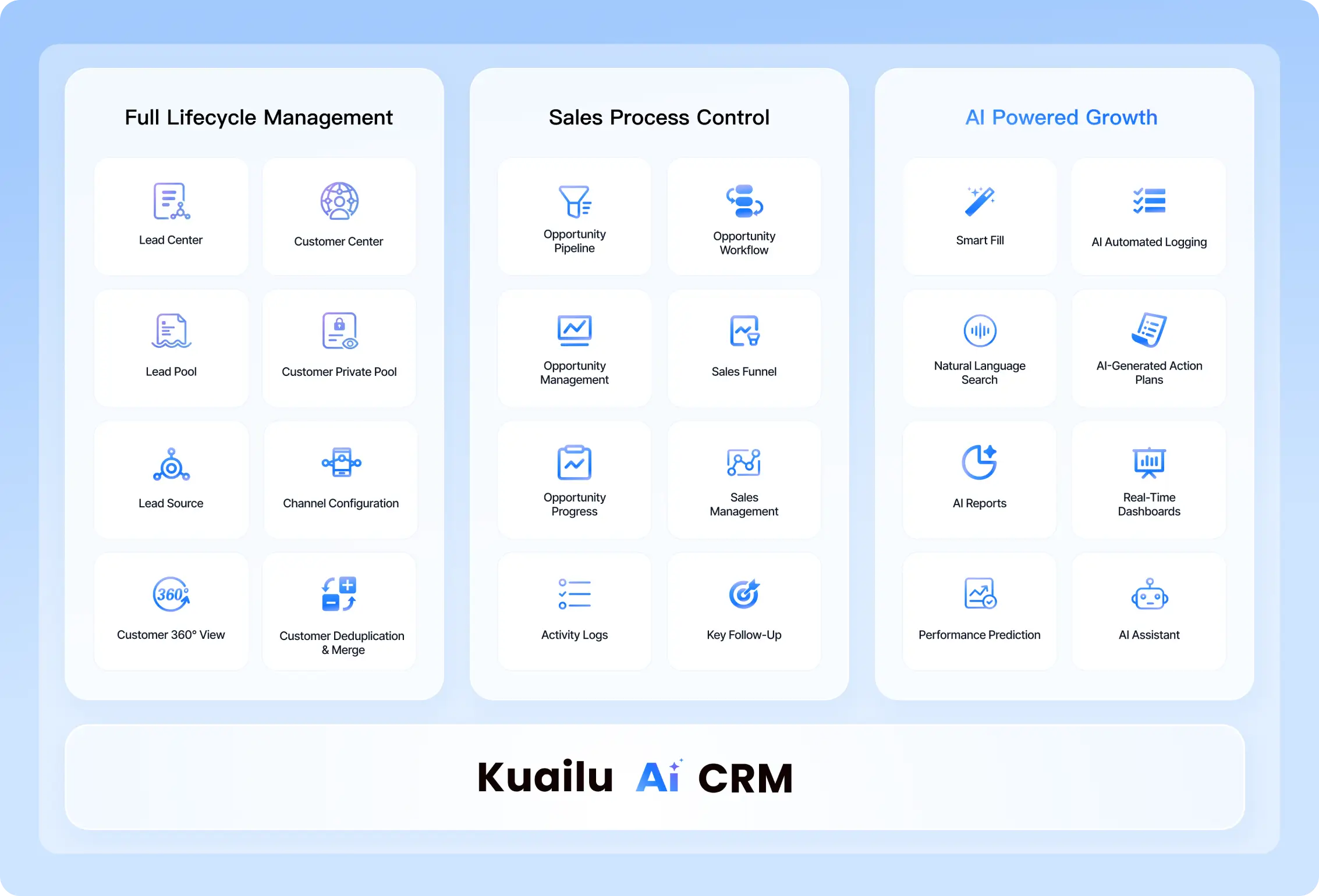Image resolution: width=1319 pixels, height=896 pixels.
Task: Select the Sales Funnel icon
Action: [x=744, y=332]
